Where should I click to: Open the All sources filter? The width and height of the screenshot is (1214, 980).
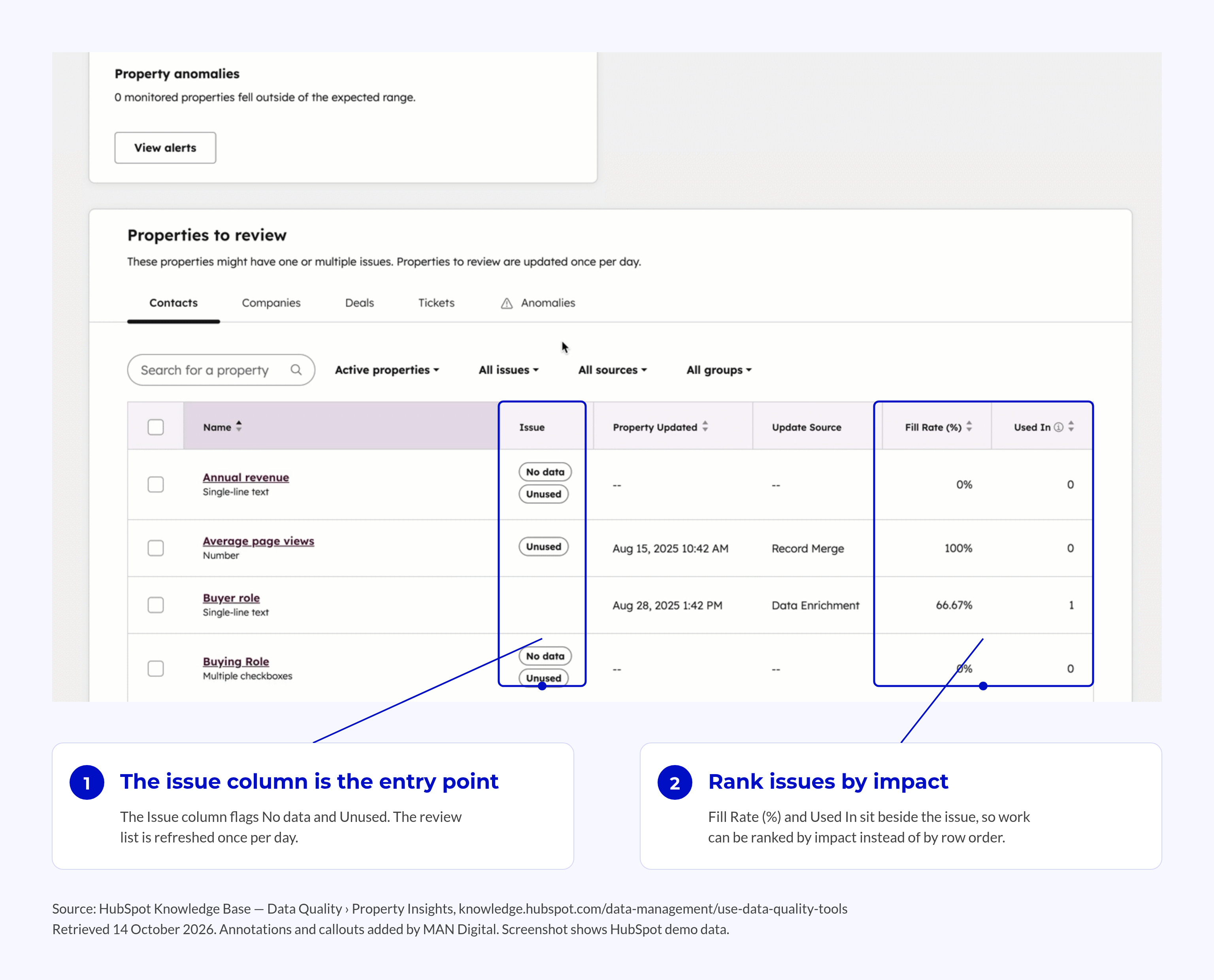tap(613, 370)
